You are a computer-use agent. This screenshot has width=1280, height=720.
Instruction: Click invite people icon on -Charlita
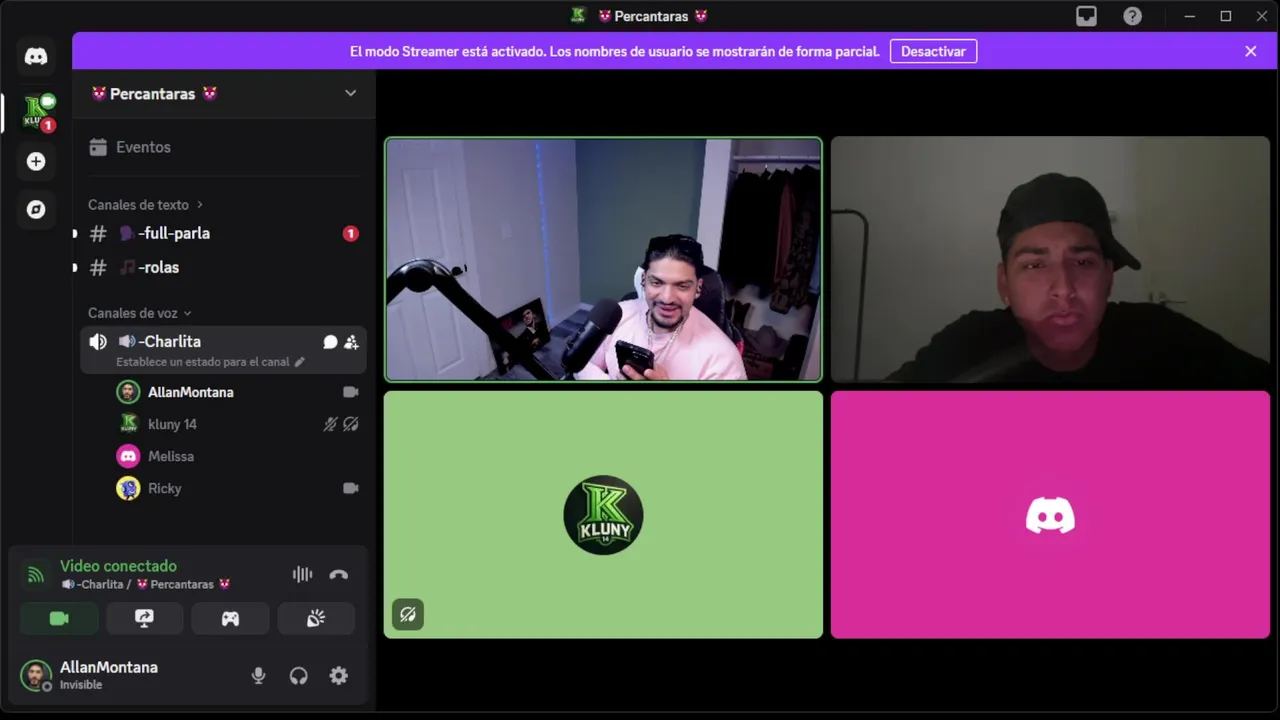351,342
